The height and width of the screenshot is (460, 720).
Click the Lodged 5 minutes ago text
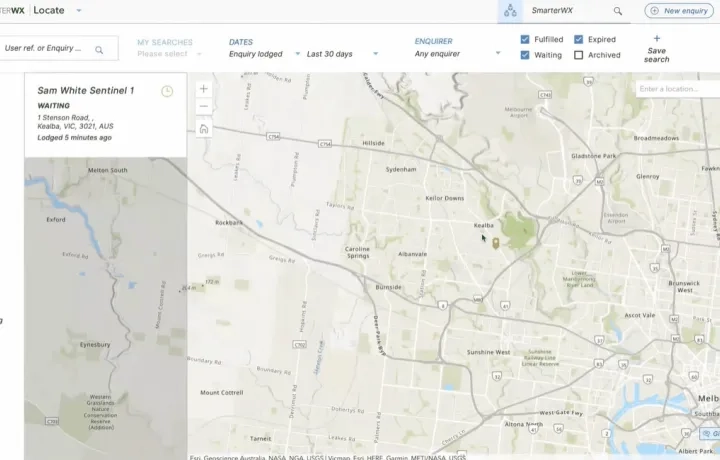74,138
